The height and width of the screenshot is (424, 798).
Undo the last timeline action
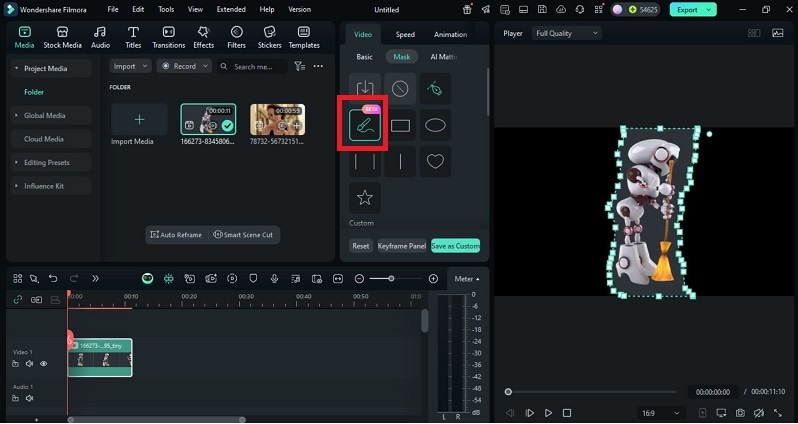pyautogui.click(x=53, y=278)
